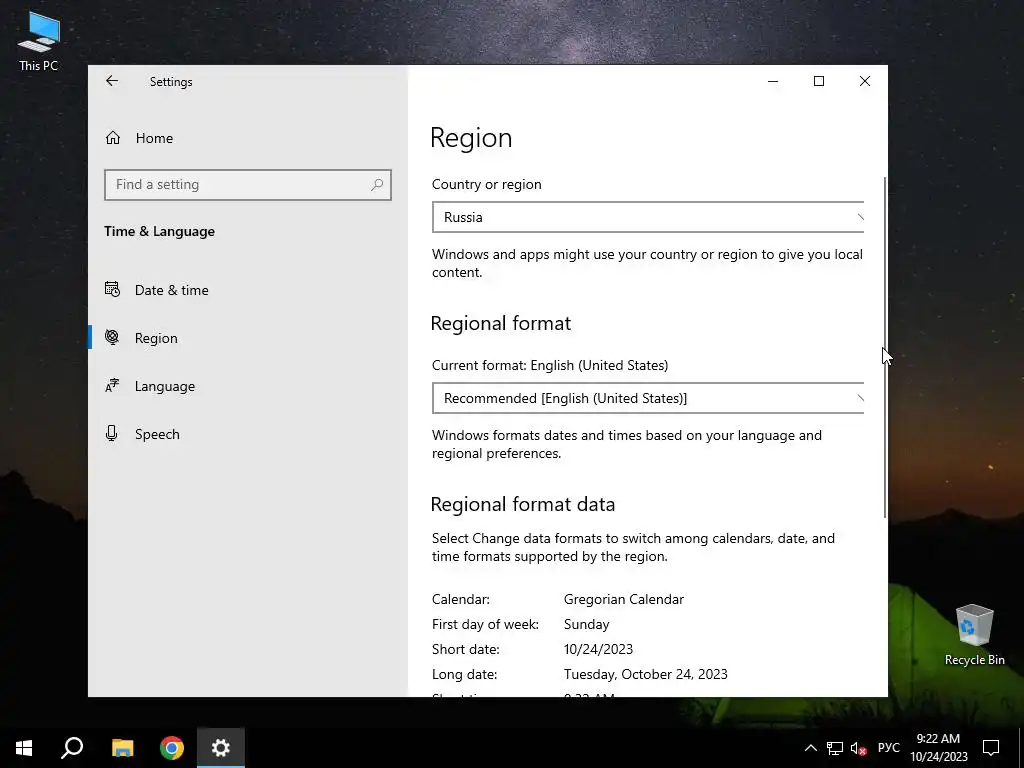Maximize the Settings window
The width and height of the screenshot is (1024, 768).
(819, 81)
